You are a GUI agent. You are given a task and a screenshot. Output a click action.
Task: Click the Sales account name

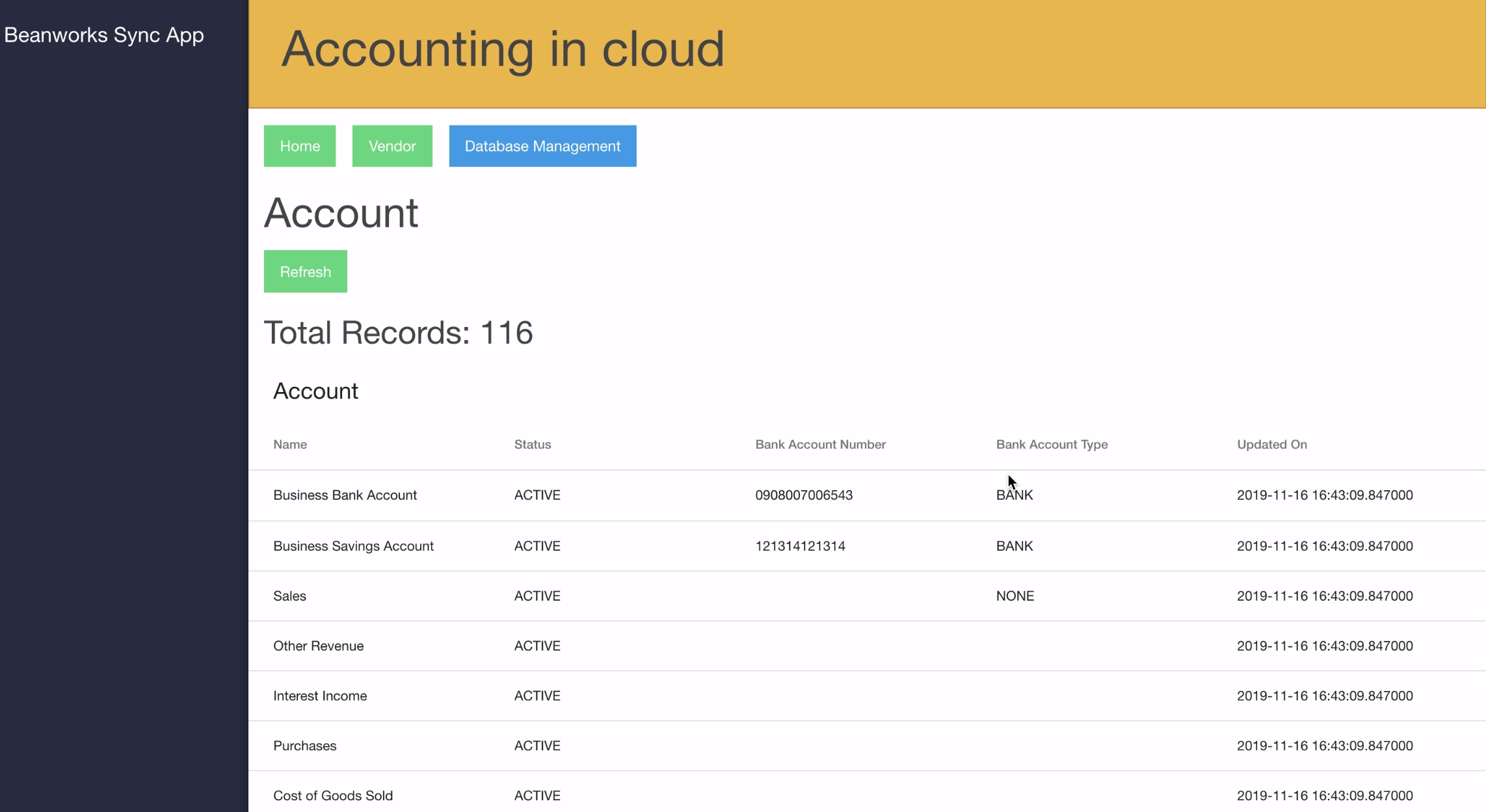point(289,596)
